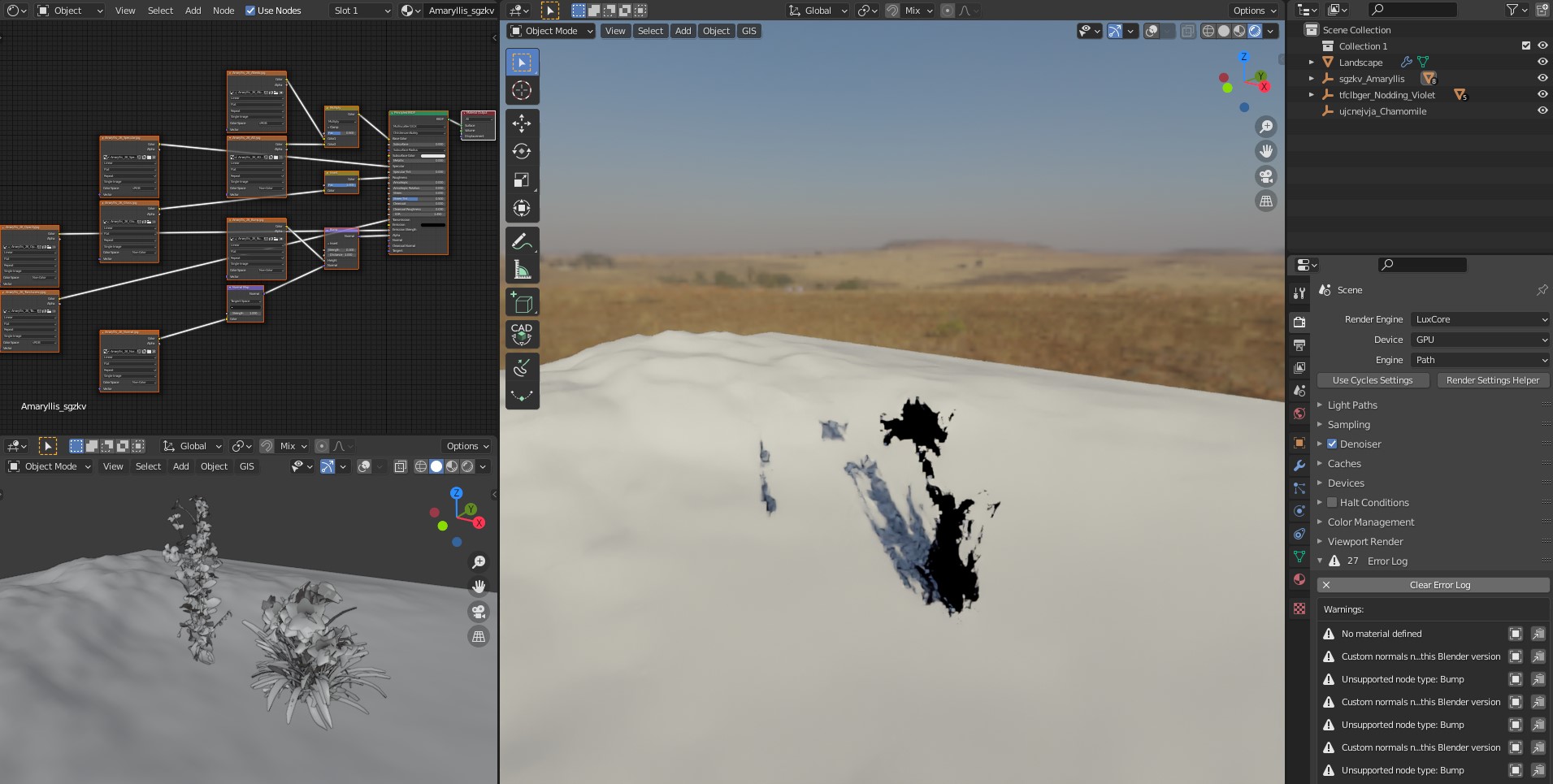1553x784 pixels.
Task: Enable the Denoiser checkbox
Action: click(x=1332, y=444)
